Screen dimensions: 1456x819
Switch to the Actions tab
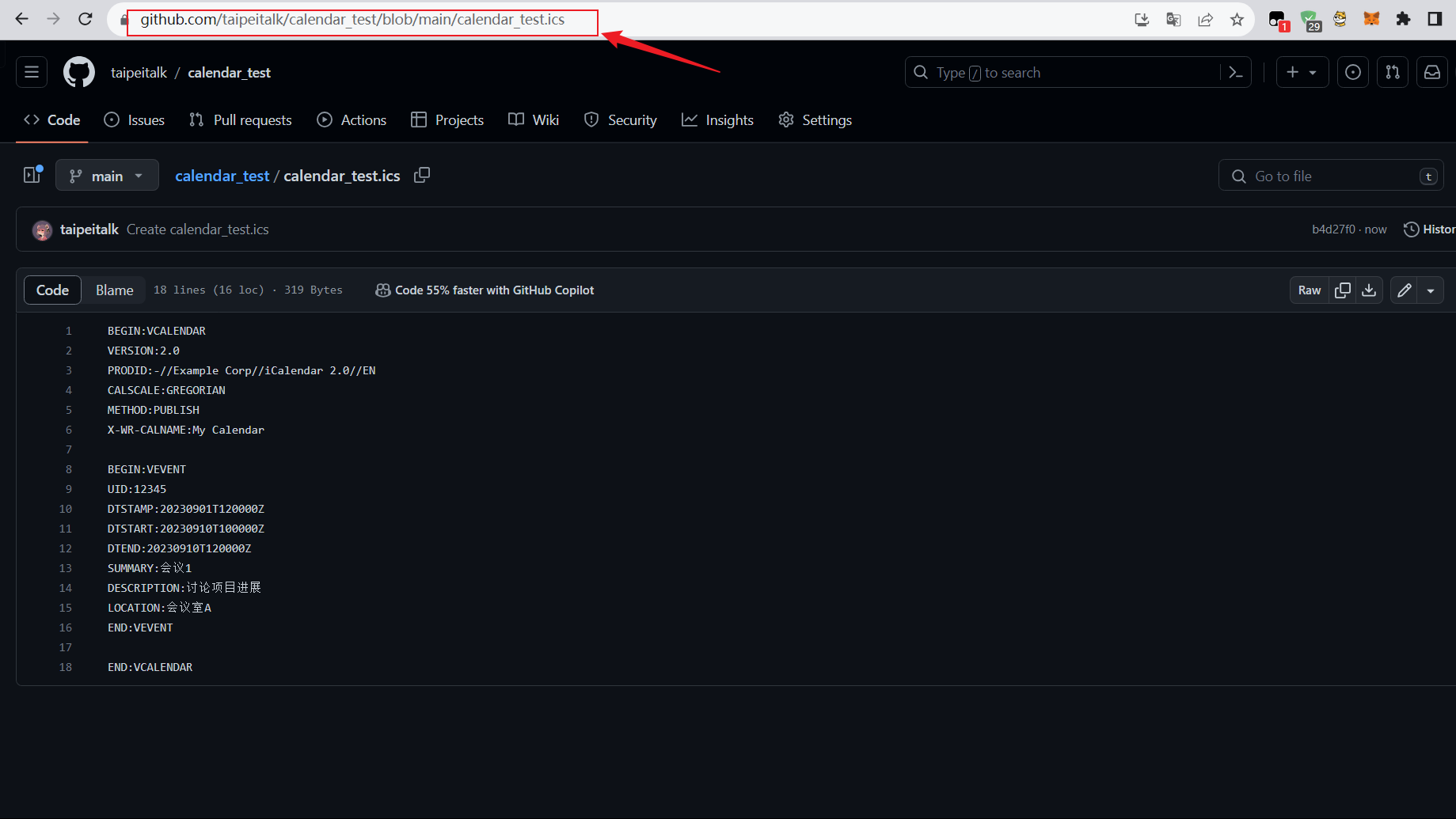click(x=352, y=120)
